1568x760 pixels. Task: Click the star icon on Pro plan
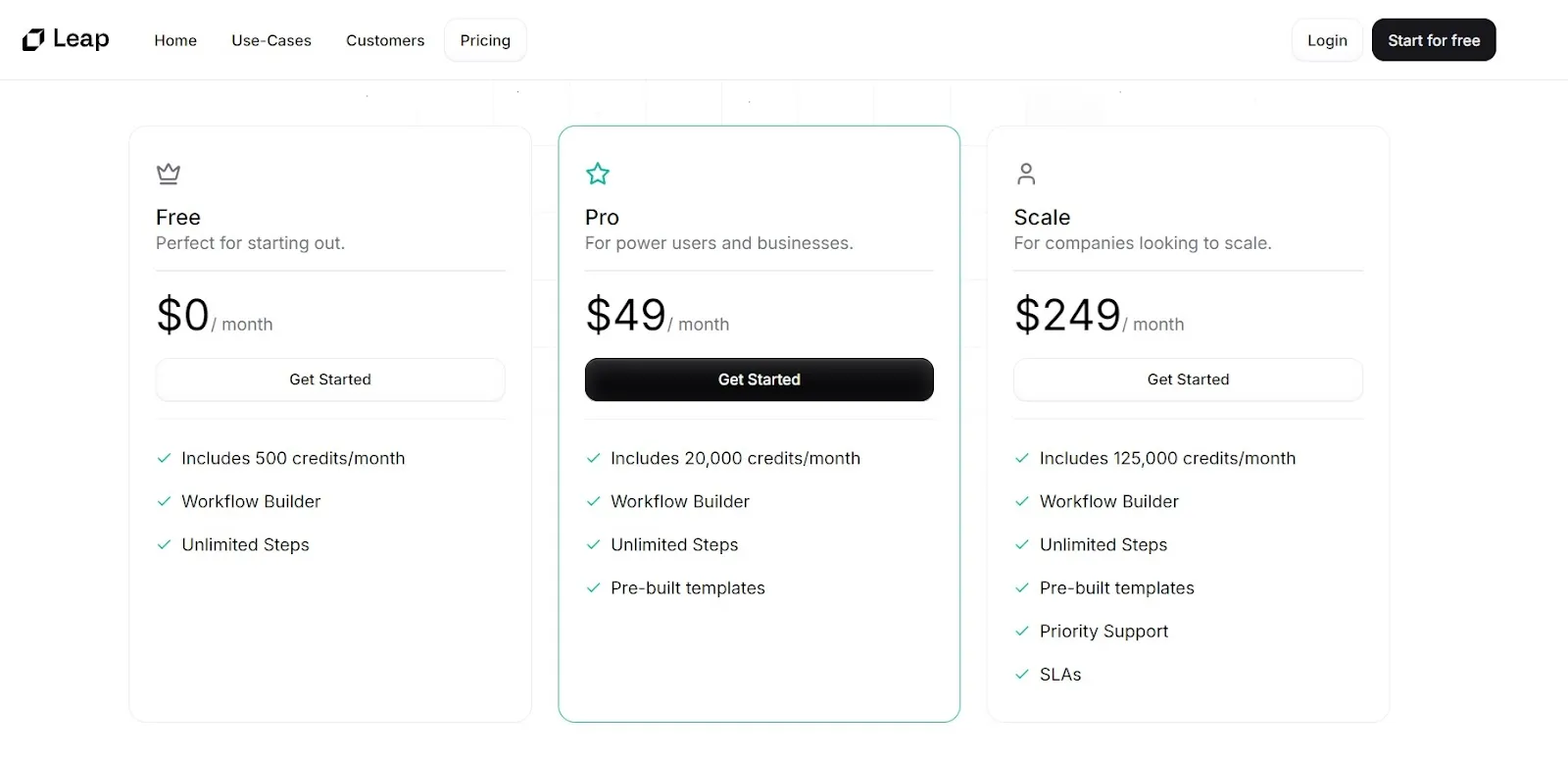[598, 174]
